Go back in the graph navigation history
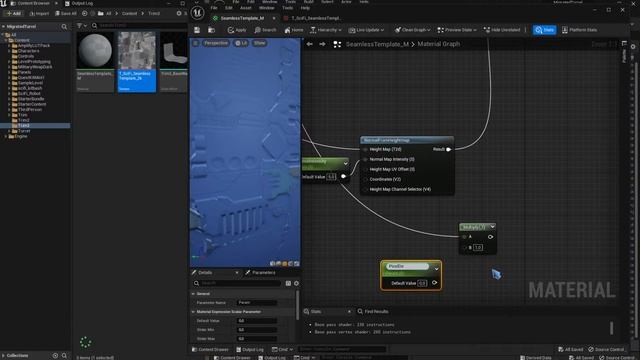The height and width of the screenshot is (360, 640). tap(309, 44)
